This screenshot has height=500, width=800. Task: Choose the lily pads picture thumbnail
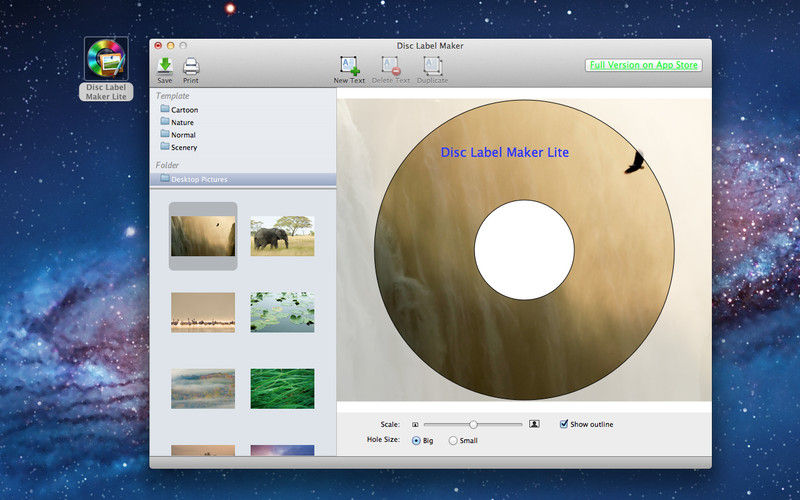[x=282, y=312]
